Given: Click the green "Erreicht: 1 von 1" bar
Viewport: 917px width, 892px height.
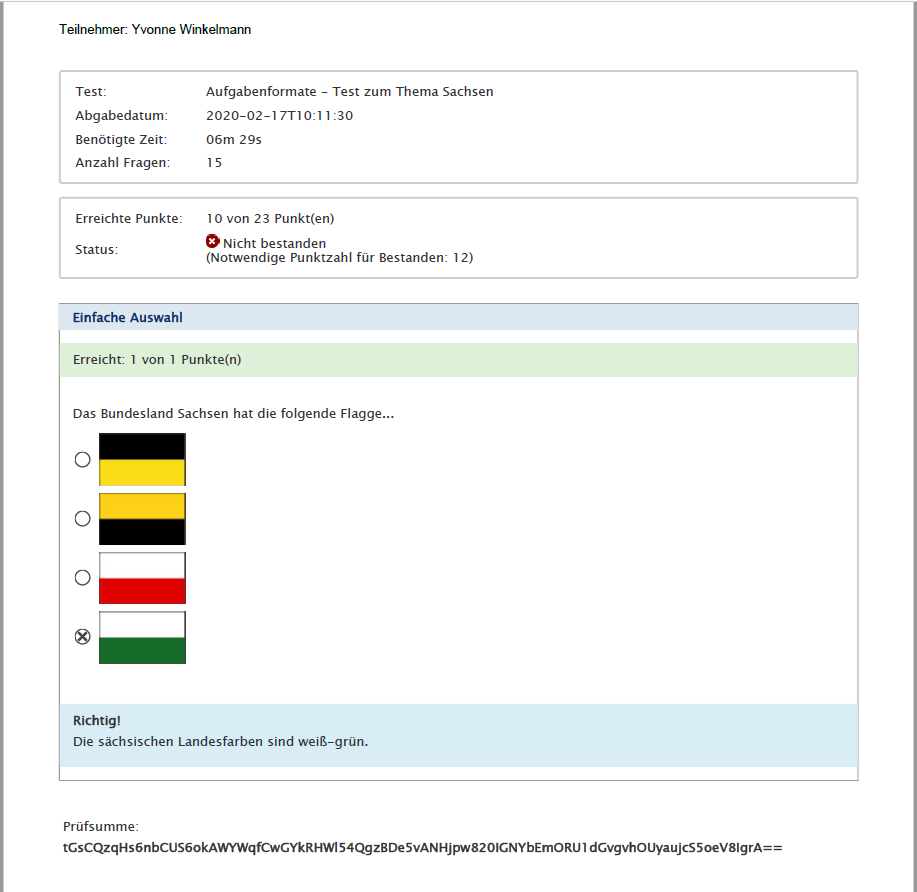Looking at the screenshot, I should coord(458,360).
